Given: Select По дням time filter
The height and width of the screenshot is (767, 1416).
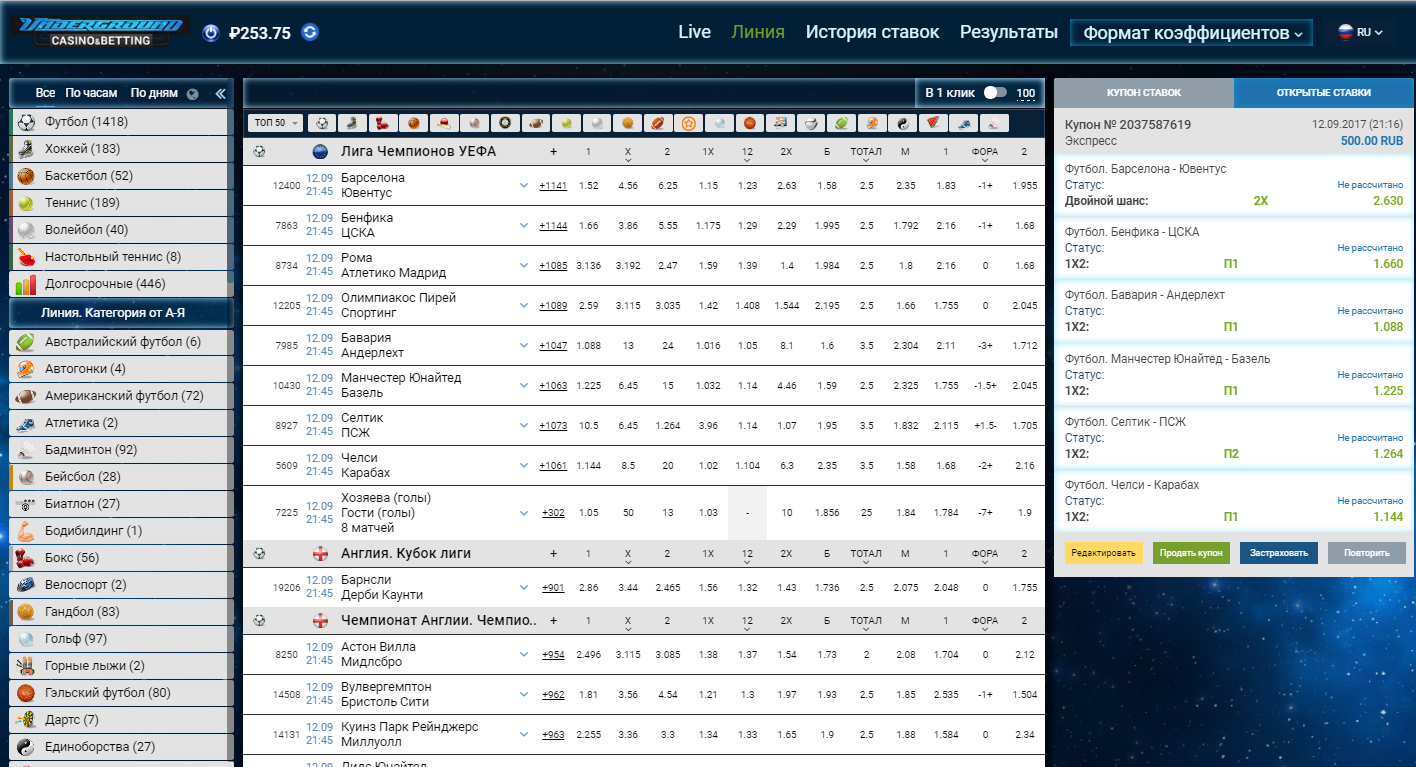Looking at the screenshot, I should (154, 93).
